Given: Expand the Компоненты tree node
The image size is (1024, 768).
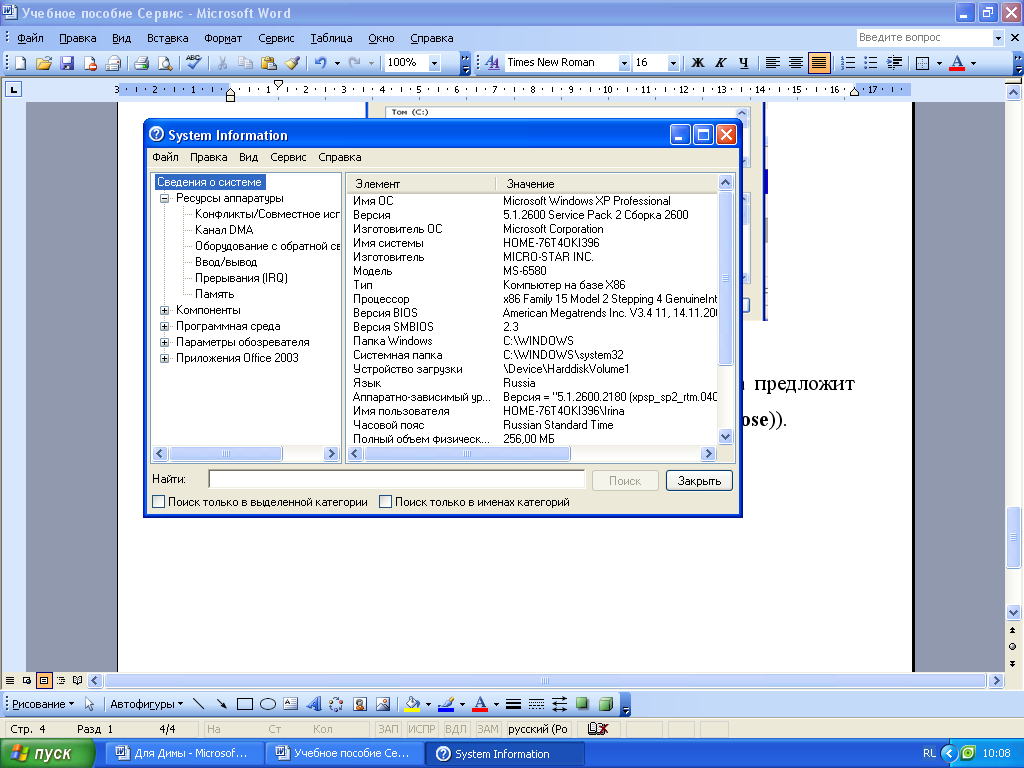Looking at the screenshot, I should tap(165, 310).
